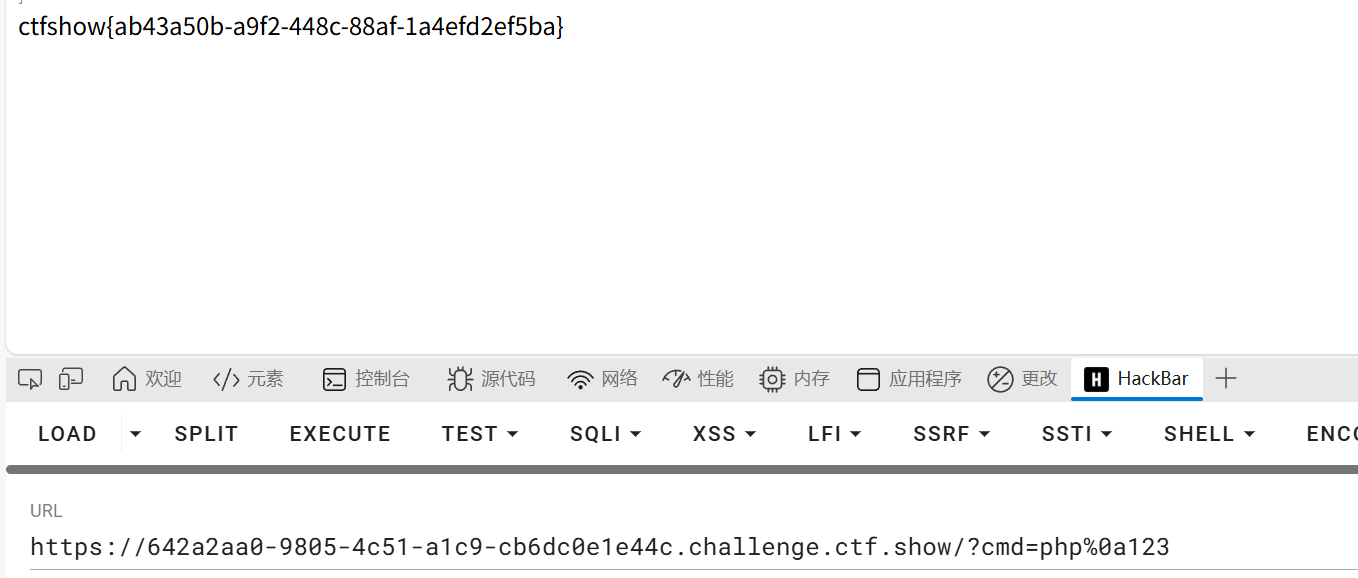Viewport: 1358px width, 578px height.
Task: Click the plus icon to add tools
Action: (1226, 378)
